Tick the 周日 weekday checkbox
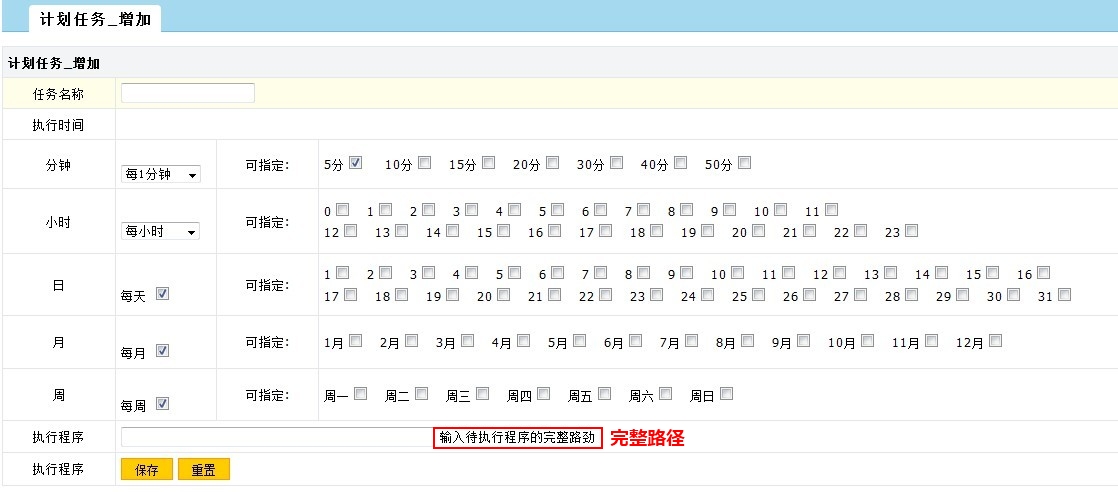 click(726, 394)
